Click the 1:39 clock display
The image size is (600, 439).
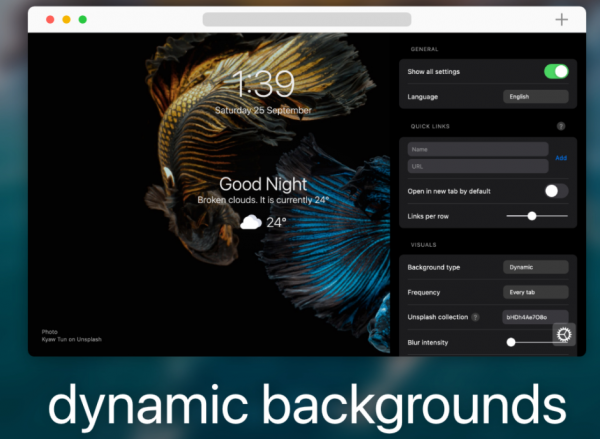[x=264, y=83]
